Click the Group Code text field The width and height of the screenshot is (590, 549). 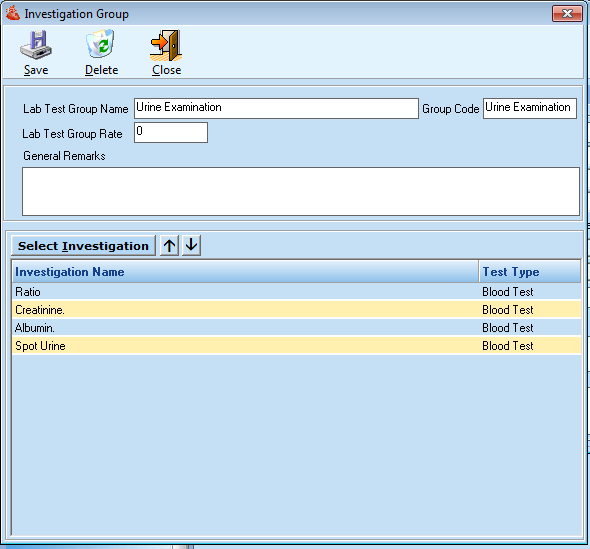tap(530, 108)
